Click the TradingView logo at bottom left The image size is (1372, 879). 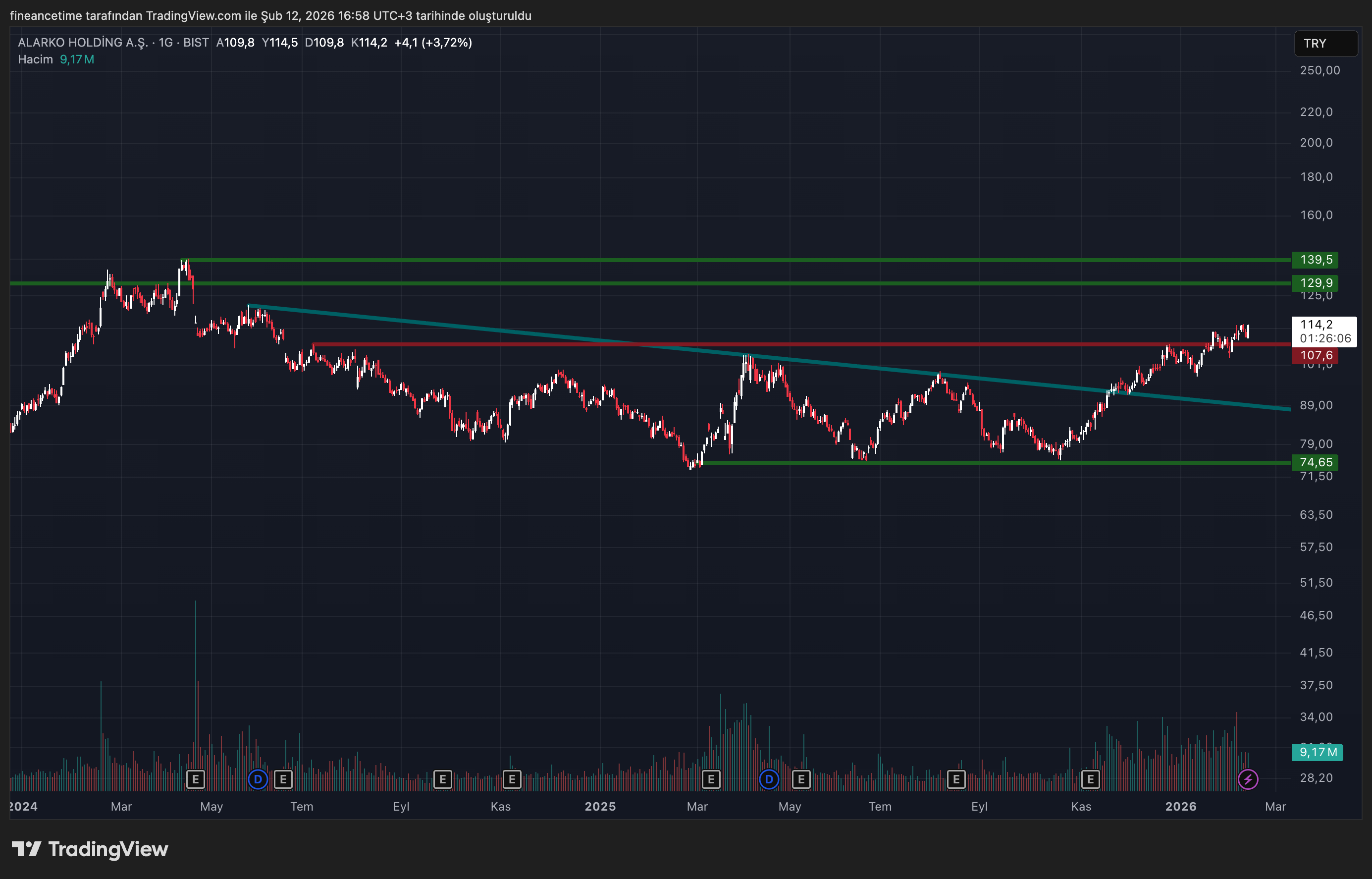(x=90, y=849)
